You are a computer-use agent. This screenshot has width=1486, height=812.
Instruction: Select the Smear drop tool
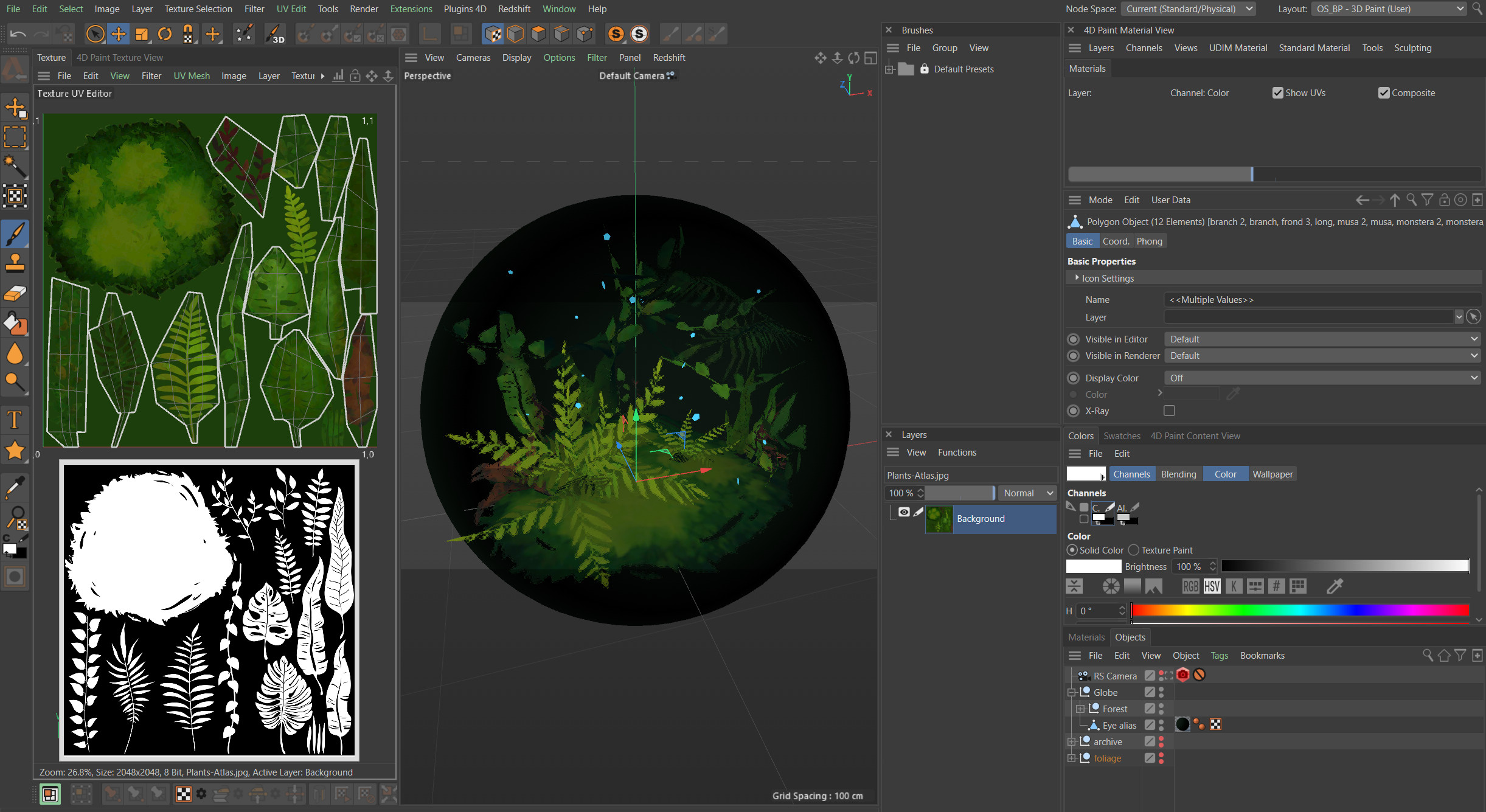click(x=15, y=353)
